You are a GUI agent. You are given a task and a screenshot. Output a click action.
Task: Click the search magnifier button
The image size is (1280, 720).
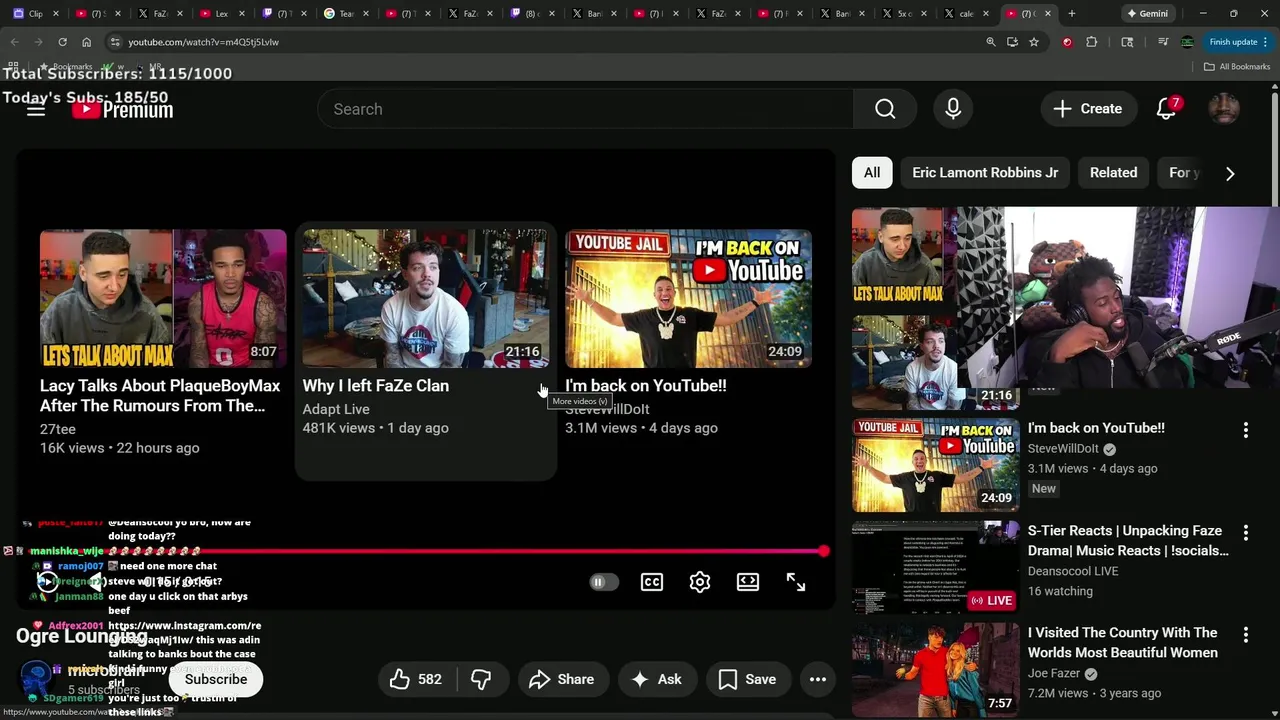click(885, 109)
